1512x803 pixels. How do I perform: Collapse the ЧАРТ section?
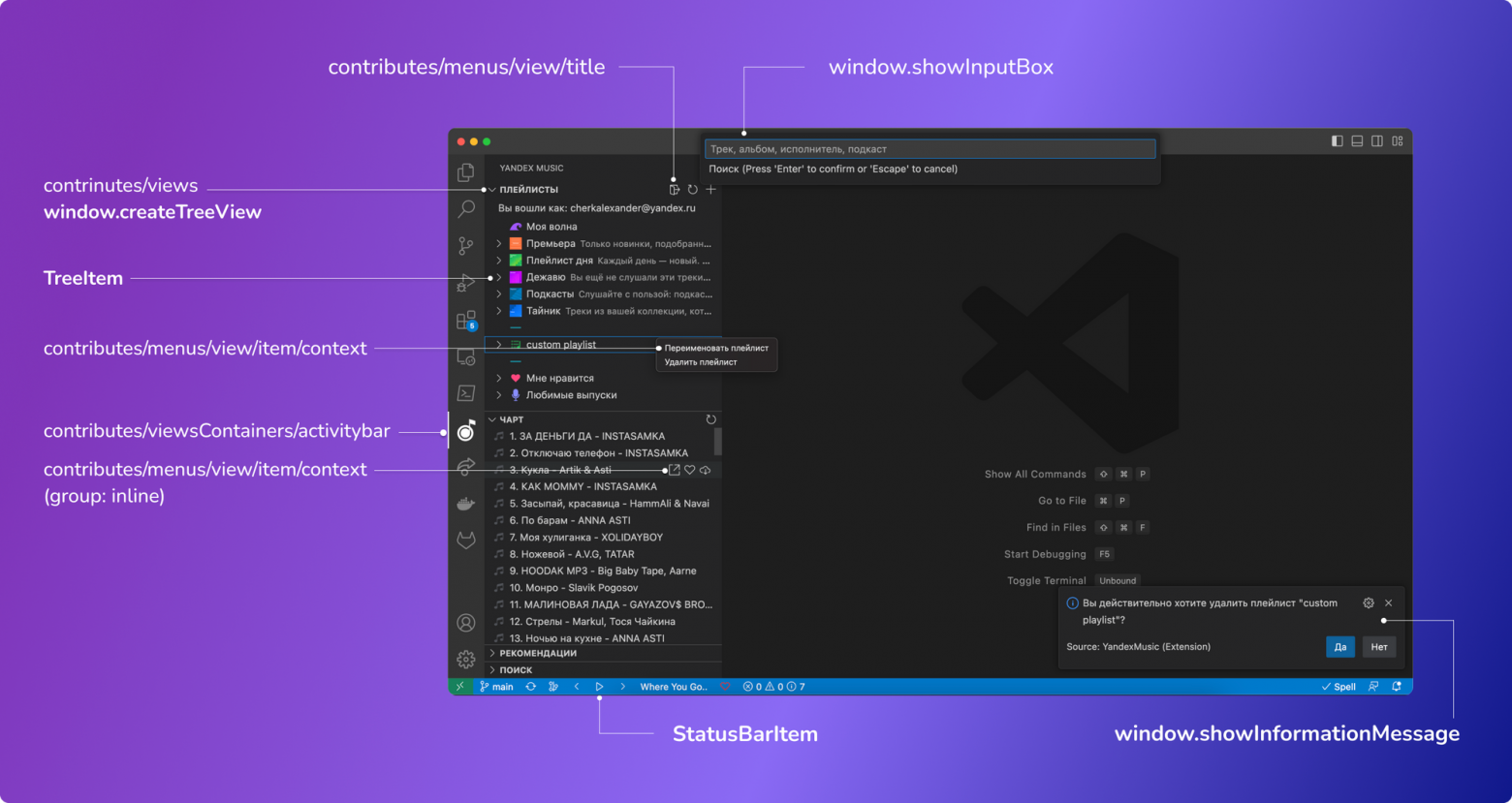[x=492, y=419]
